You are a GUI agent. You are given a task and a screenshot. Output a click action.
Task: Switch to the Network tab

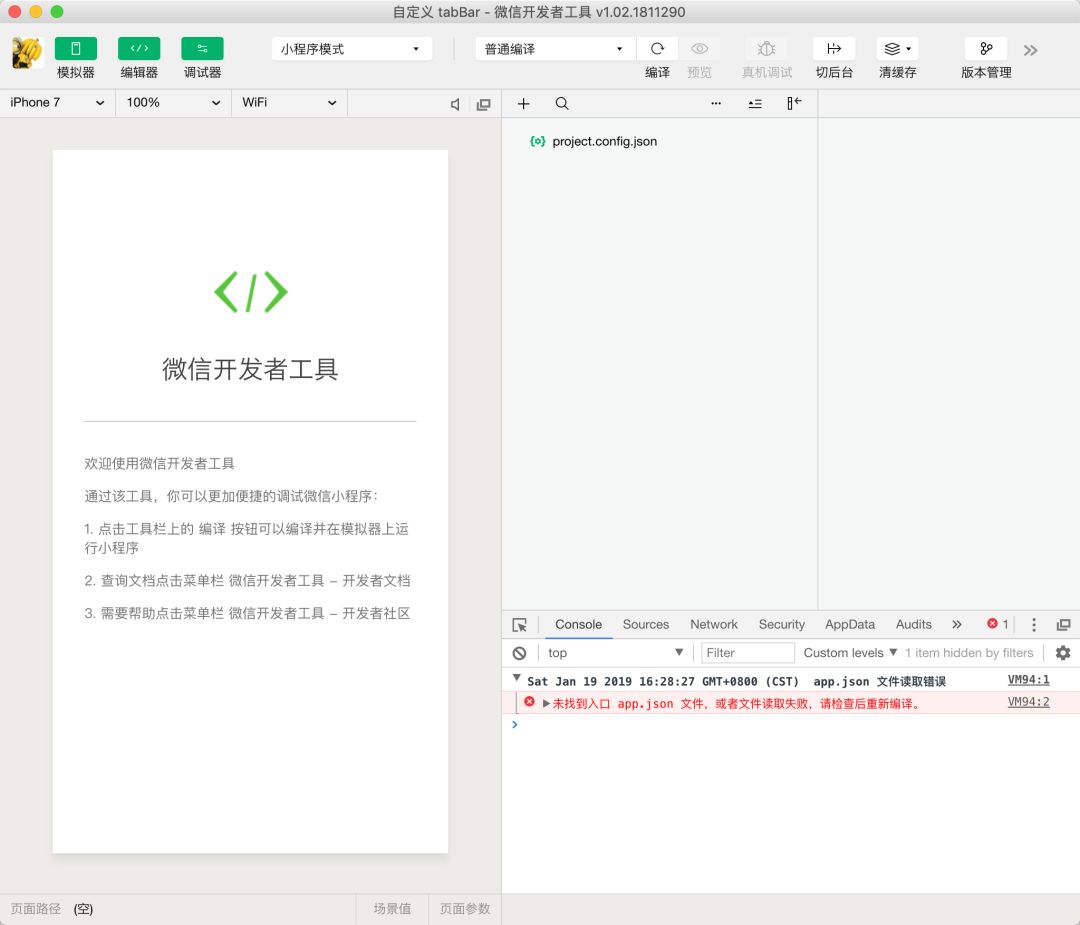[x=714, y=624]
